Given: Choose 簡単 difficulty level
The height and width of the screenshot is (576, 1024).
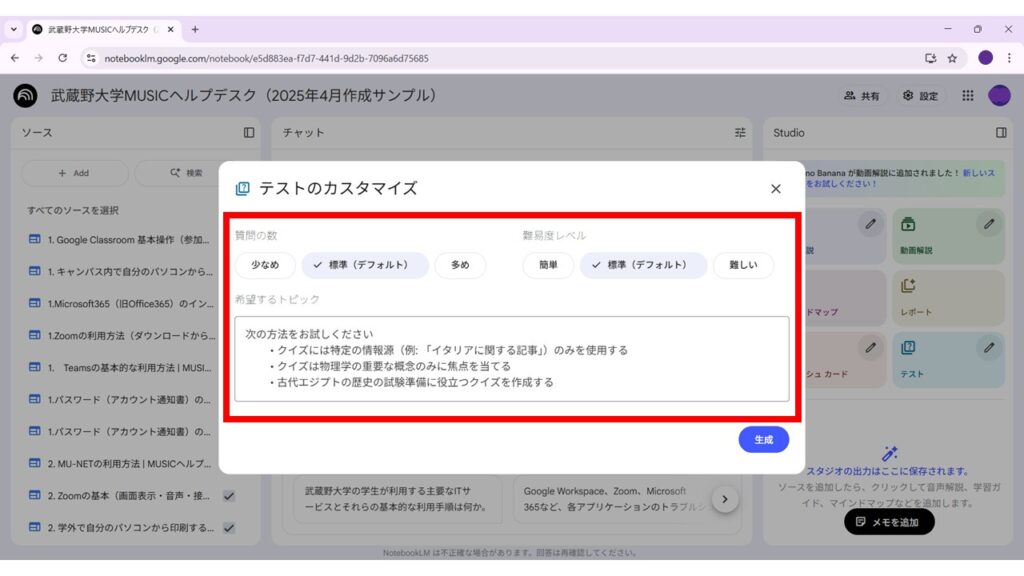Looking at the screenshot, I should pos(548,265).
